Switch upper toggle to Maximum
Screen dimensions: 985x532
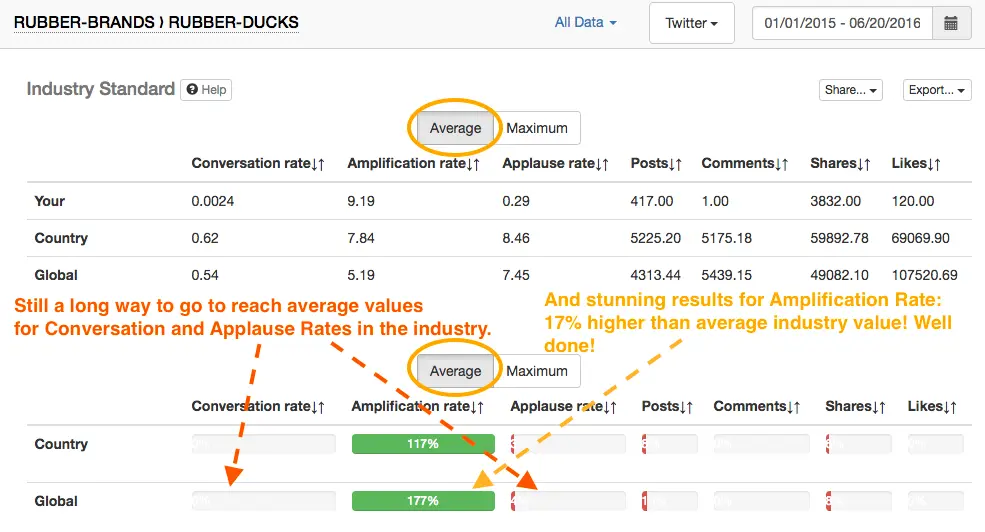click(x=537, y=128)
